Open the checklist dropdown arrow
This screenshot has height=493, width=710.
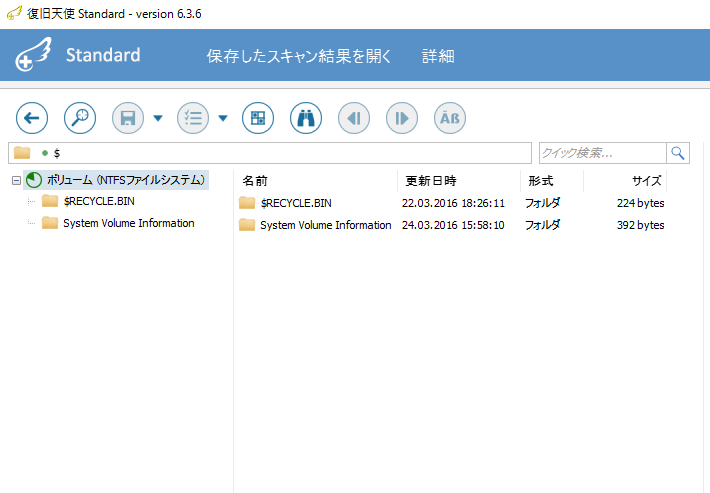223,119
